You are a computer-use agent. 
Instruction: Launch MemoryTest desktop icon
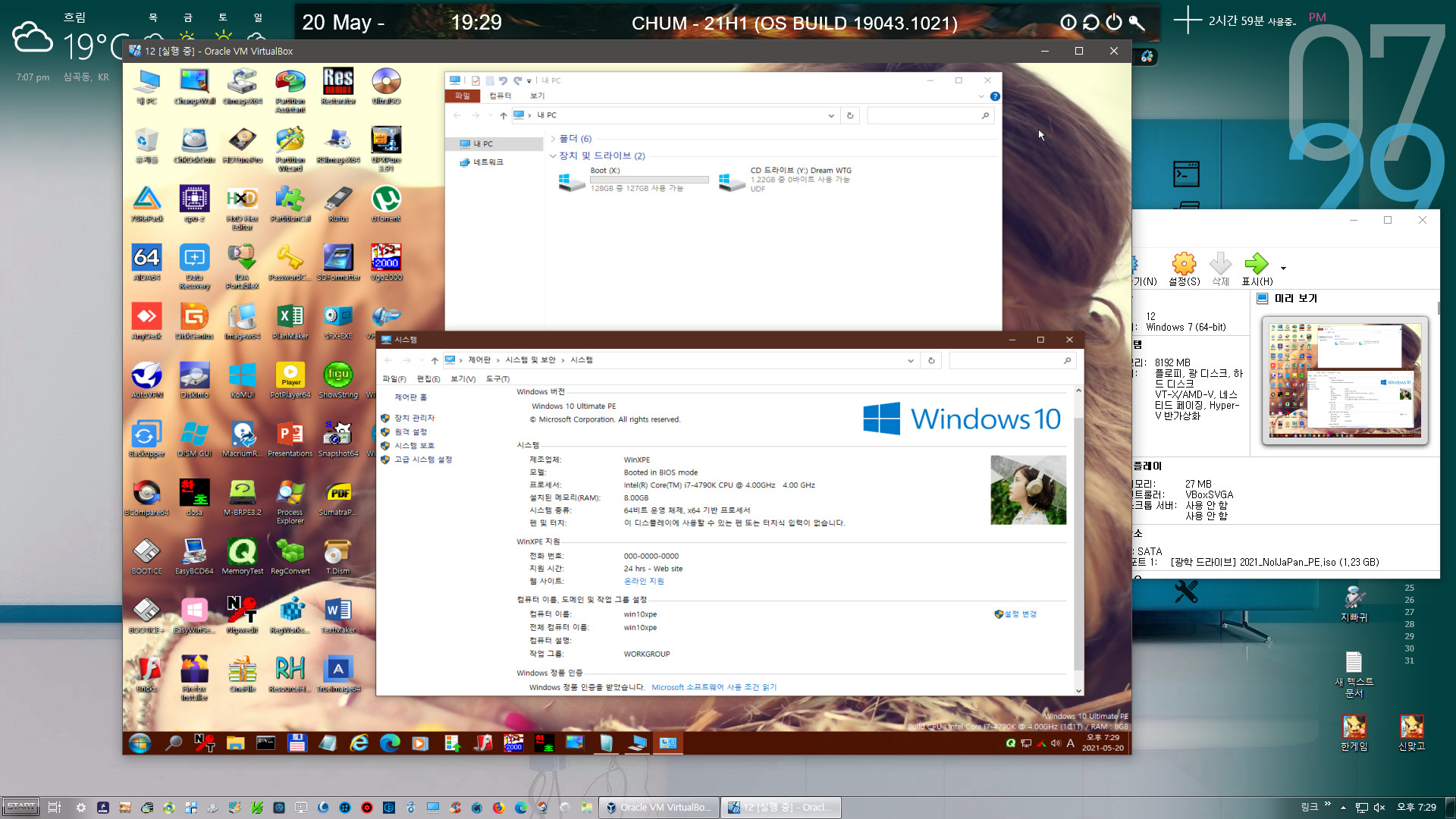pyautogui.click(x=242, y=557)
